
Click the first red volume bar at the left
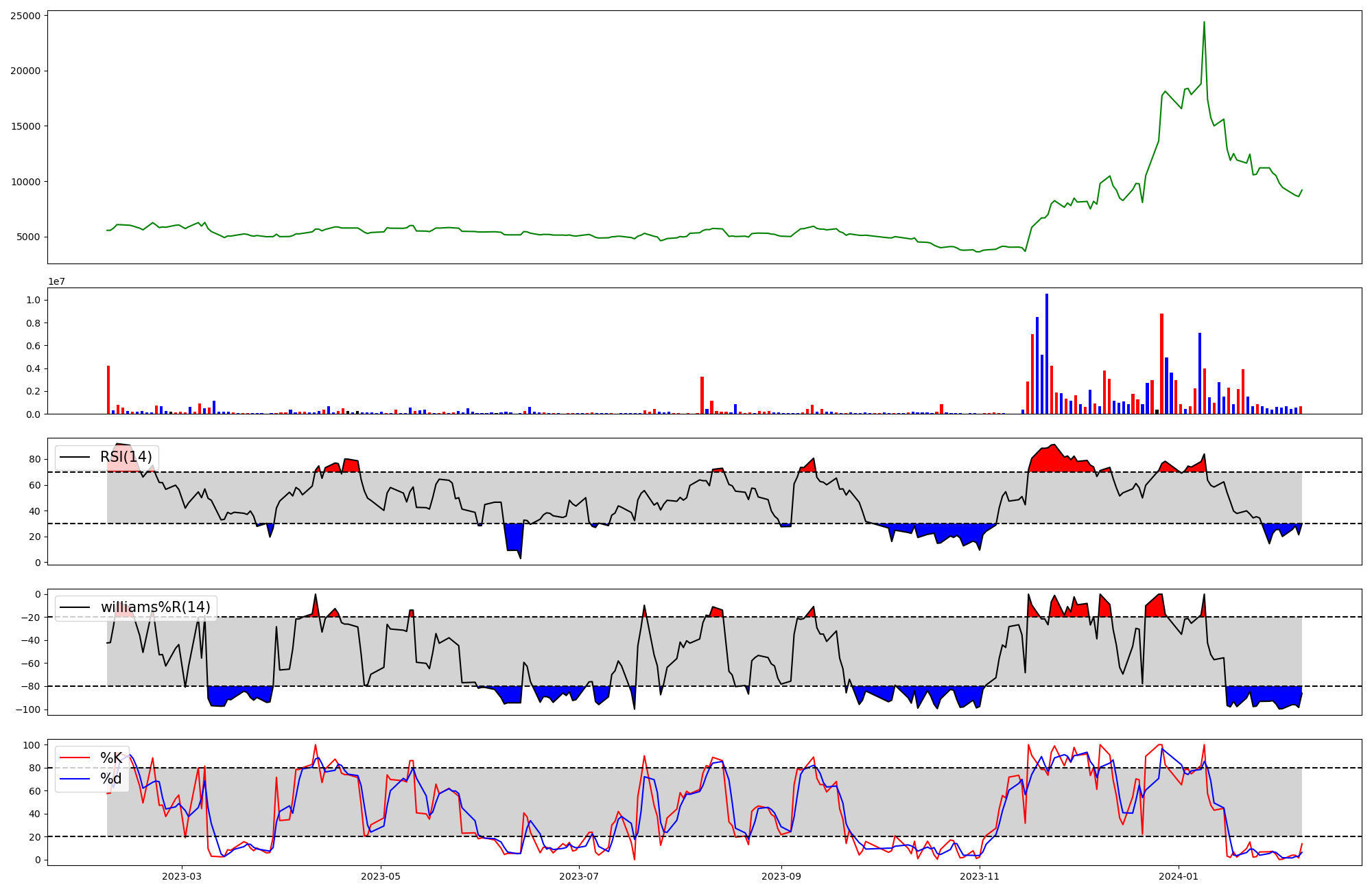click(108, 390)
